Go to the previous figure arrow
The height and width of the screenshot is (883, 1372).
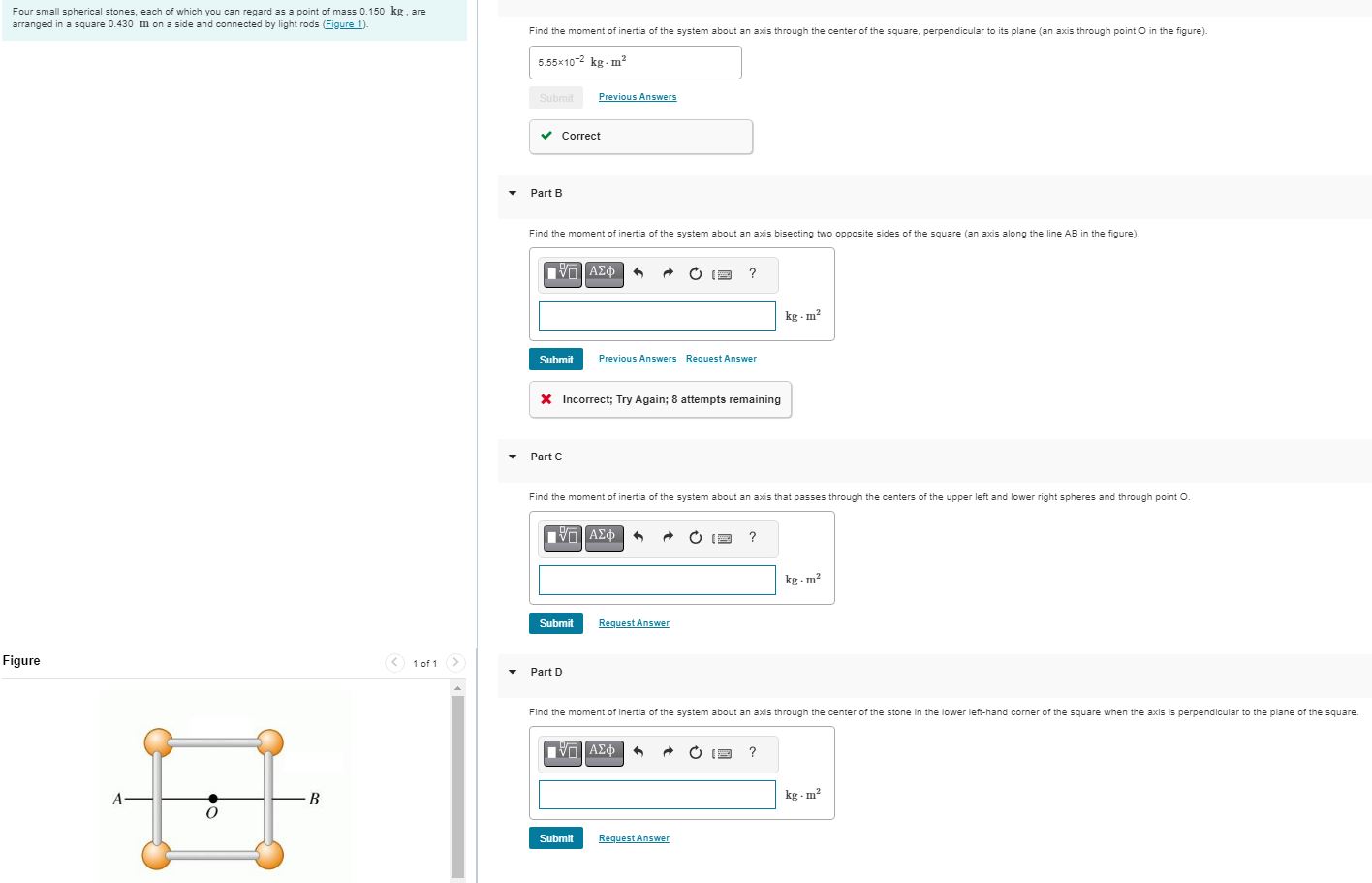[394, 662]
